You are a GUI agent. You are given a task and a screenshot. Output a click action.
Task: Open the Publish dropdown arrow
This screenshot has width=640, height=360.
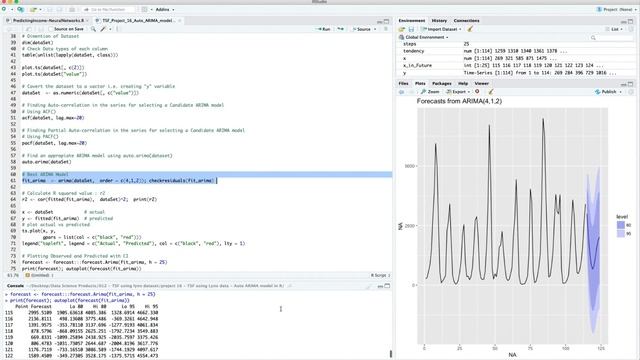[620, 92]
